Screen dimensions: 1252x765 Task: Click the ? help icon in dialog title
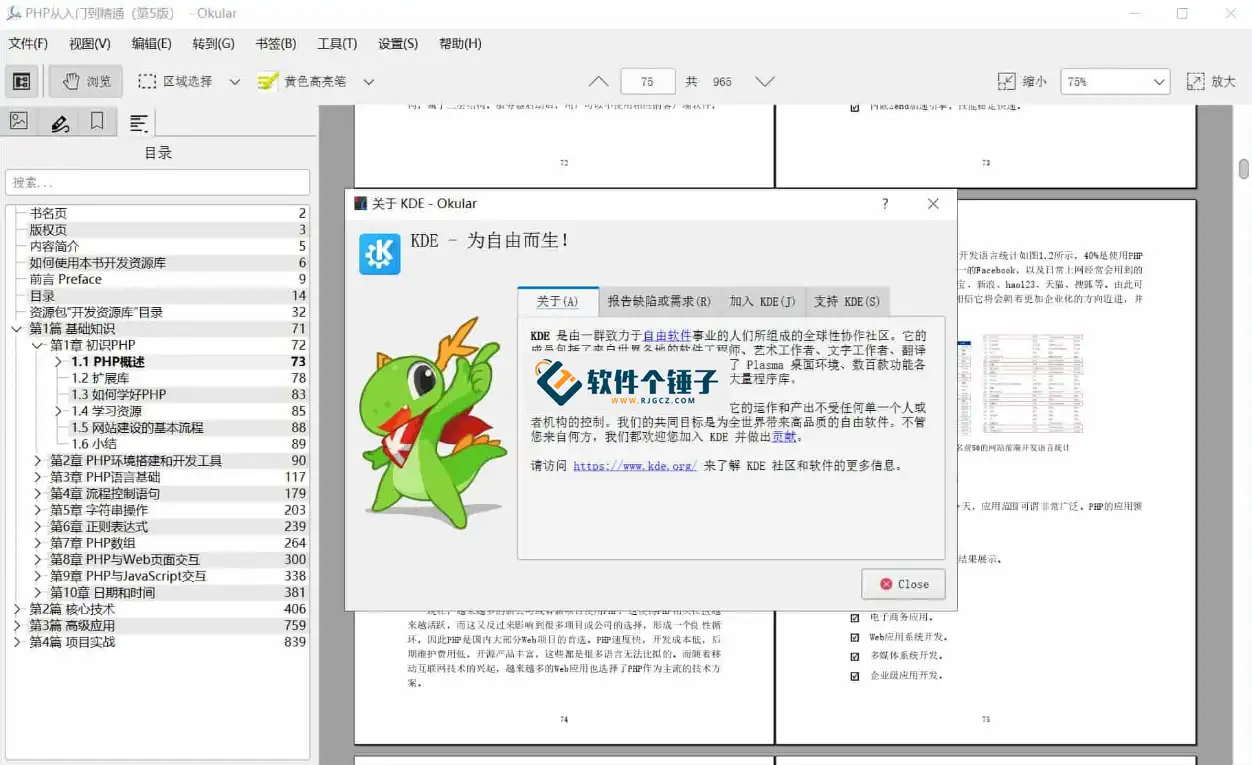[x=884, y=204]
